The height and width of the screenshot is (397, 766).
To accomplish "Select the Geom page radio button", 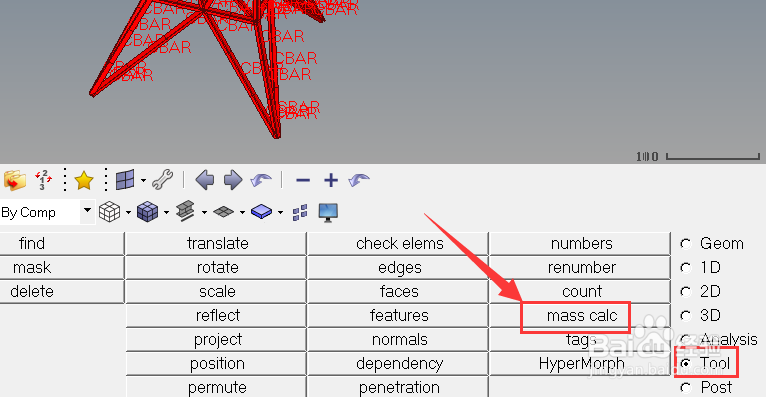I will click(686, 244).
